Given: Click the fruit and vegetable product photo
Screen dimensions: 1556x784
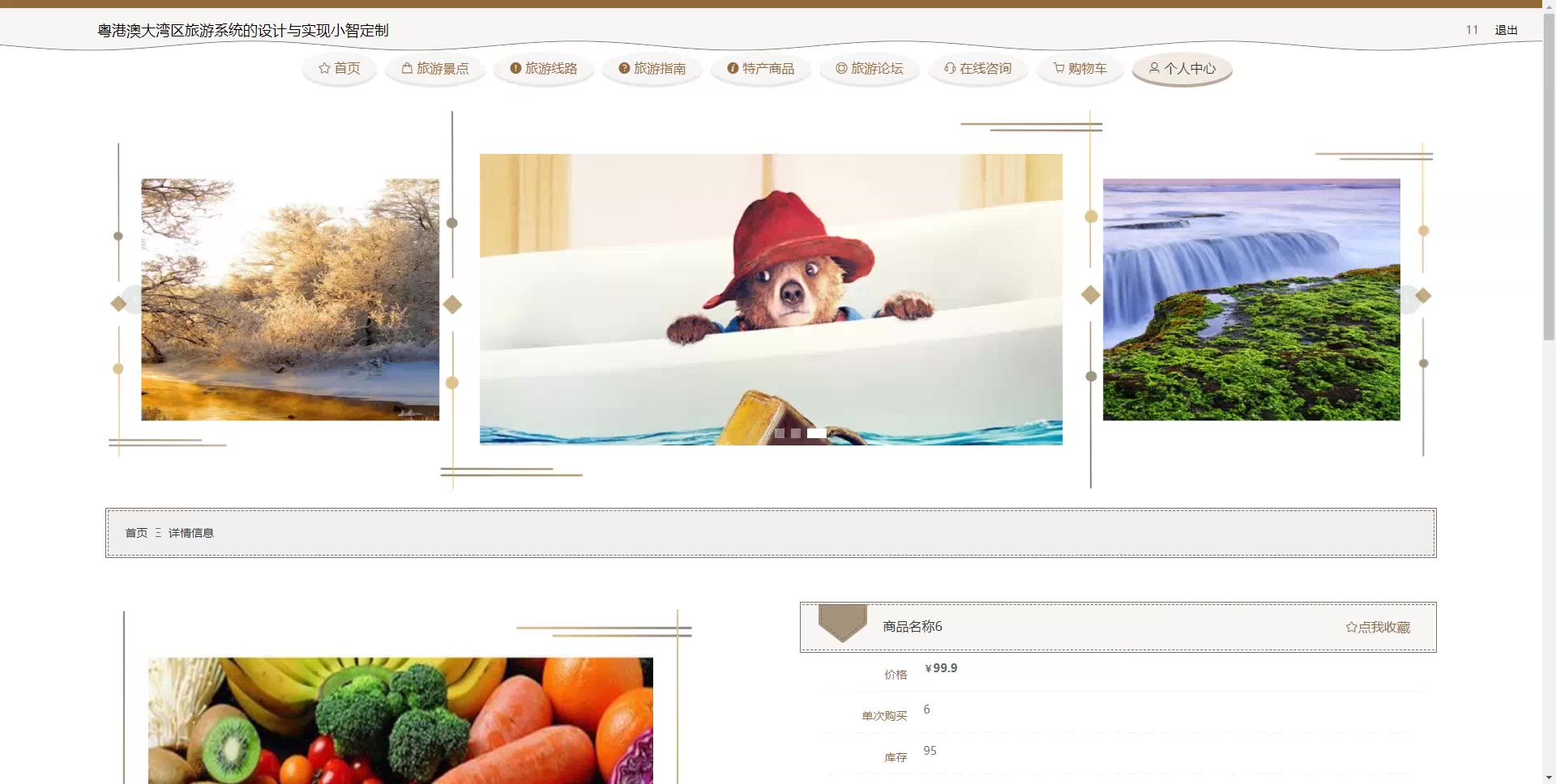Looking at the screenshot, I should coord(400,720).
